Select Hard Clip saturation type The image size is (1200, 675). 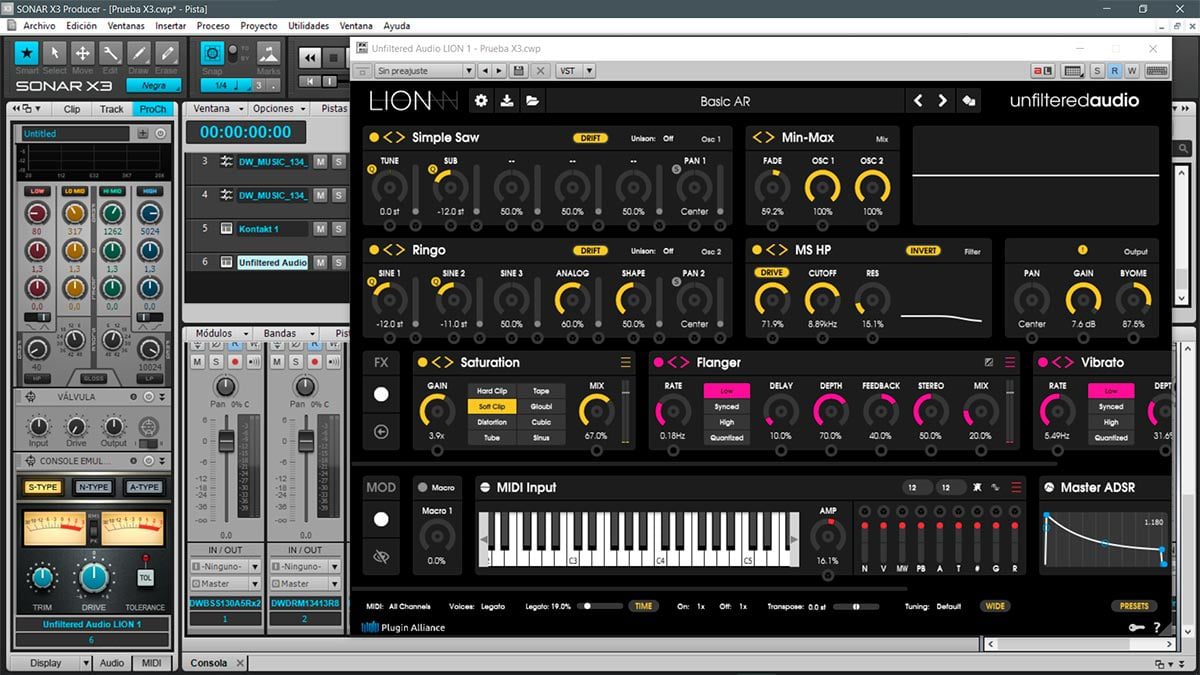coord(491,391)
